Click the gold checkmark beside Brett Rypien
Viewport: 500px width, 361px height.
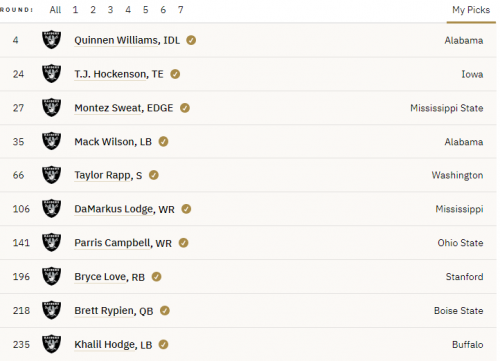click(x=165, y=311)
